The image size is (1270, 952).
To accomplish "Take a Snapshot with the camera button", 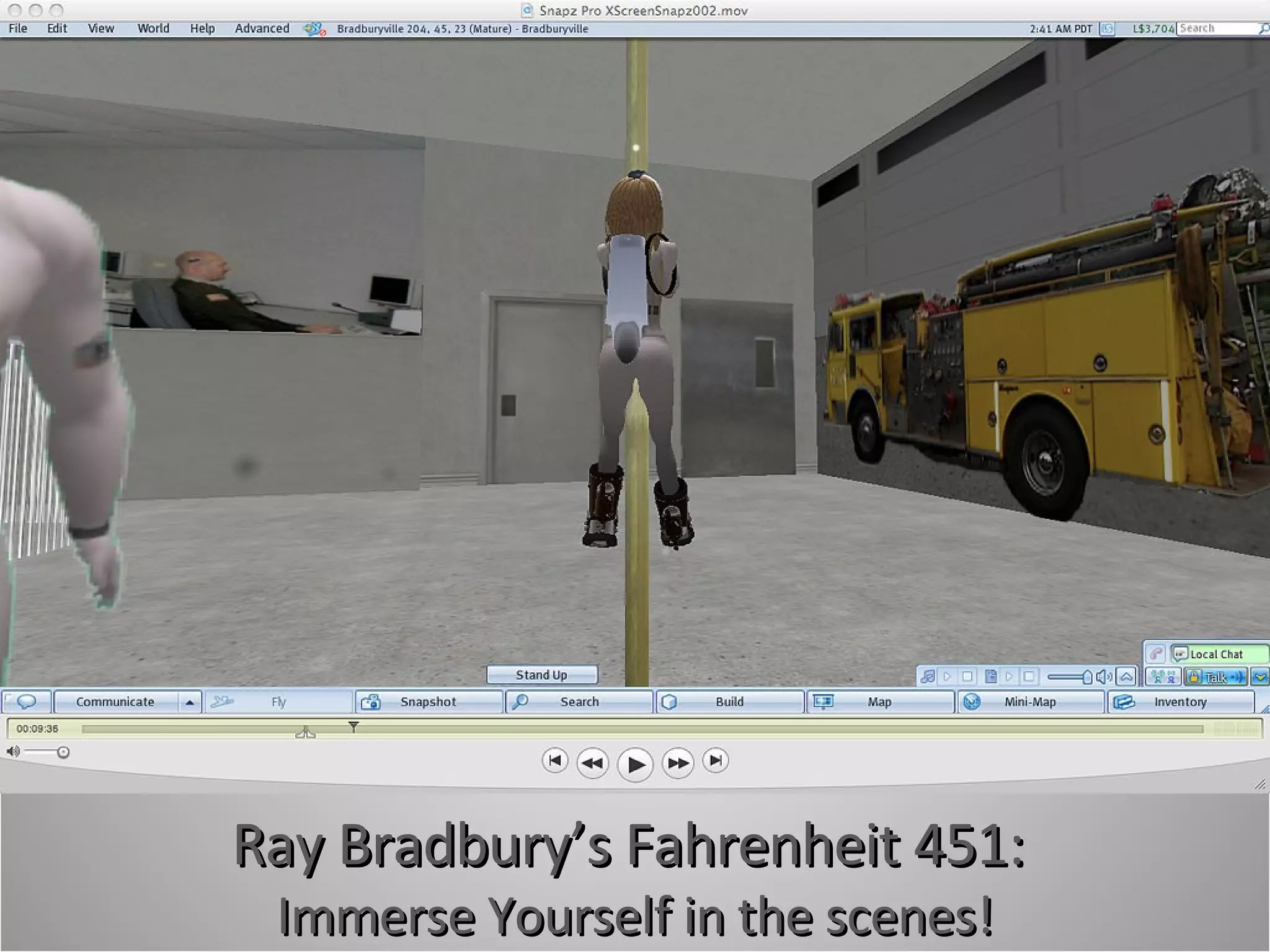I will pos(429,702).
